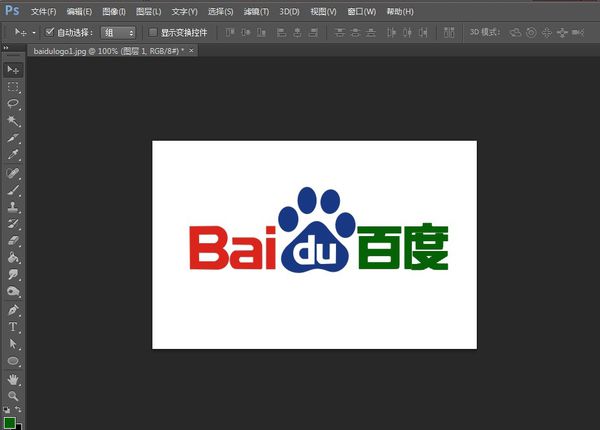
Task: Click distribute vertical centers icon
Action: click(x=355, y=33)
